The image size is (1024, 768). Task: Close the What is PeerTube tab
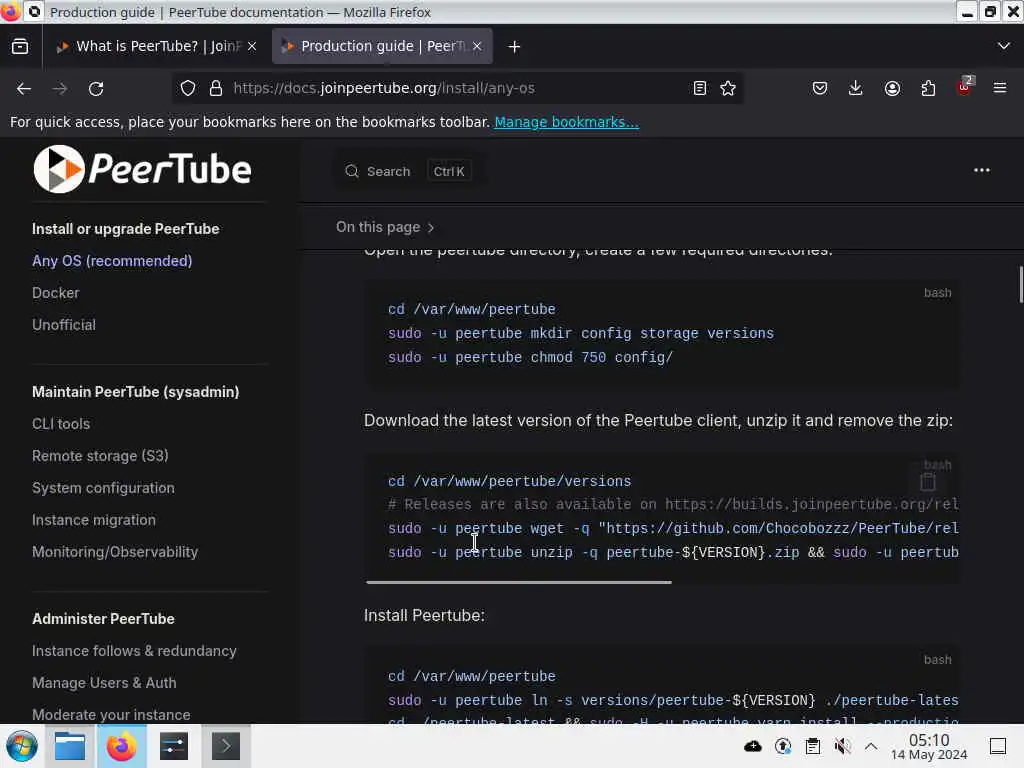pyautogui.click(x=252, y=46)
